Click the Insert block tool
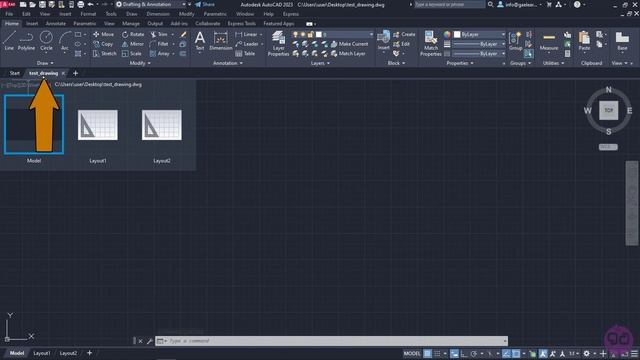This screenshot has height=360, width=640. (383, 41)
